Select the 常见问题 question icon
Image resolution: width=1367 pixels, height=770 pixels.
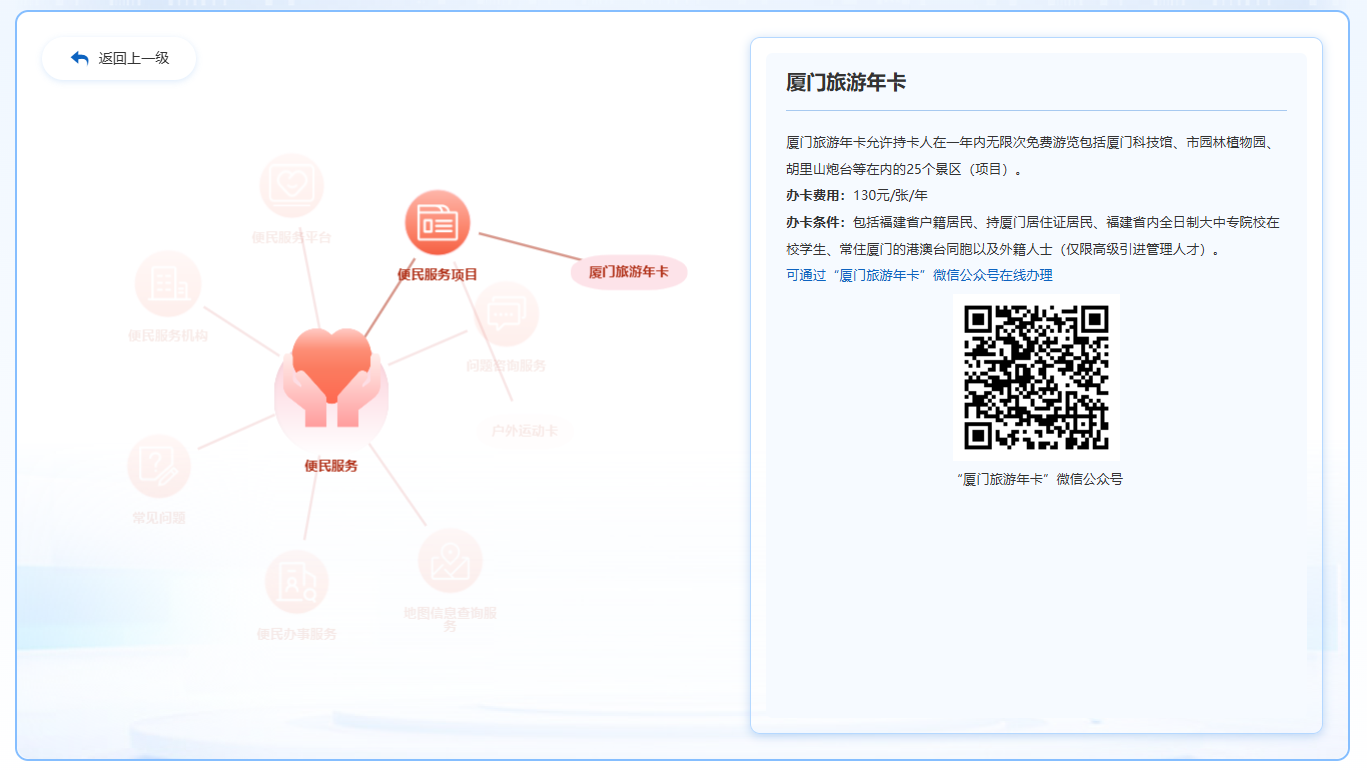click(x=159, y=466)
